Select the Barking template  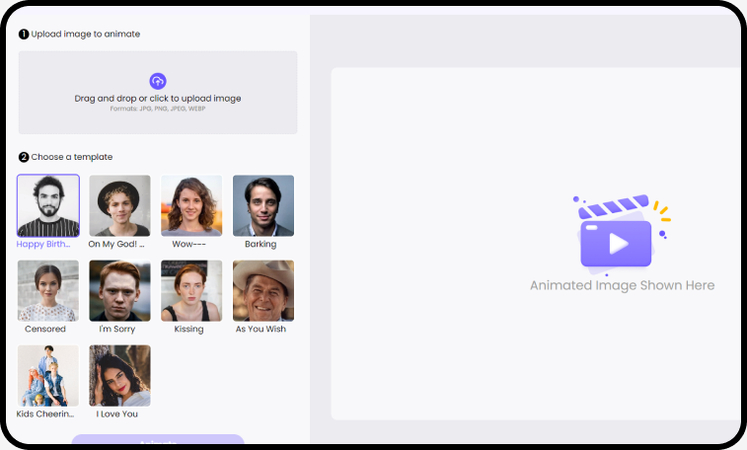click(x=263, y=206)
